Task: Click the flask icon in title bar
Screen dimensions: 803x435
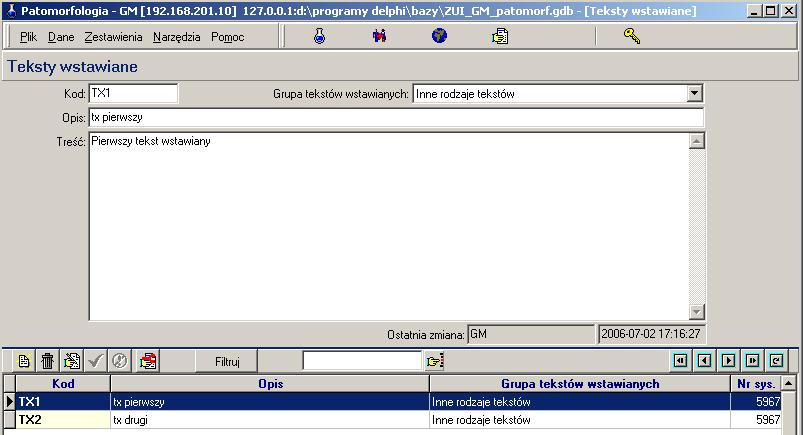Action: click(11, 10)
